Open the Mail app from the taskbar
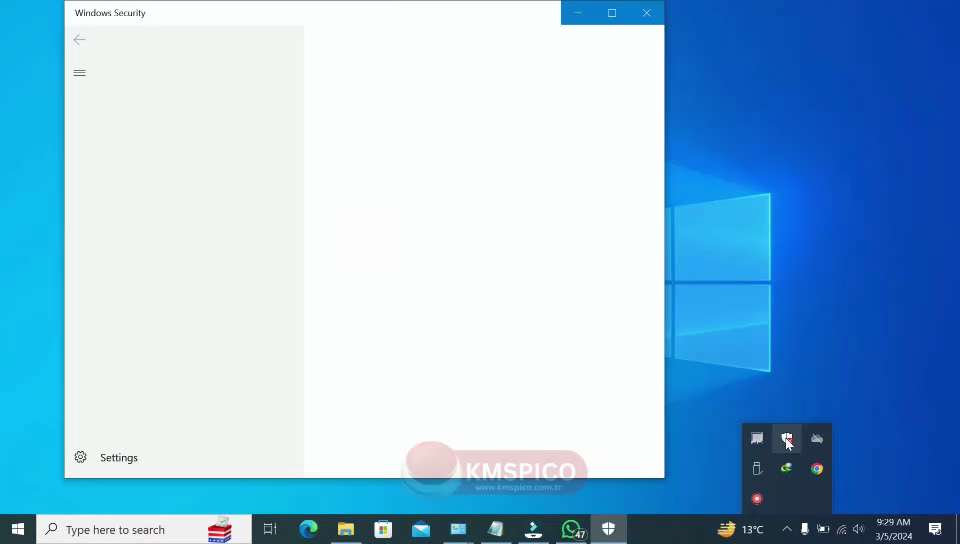 [421, 529]
